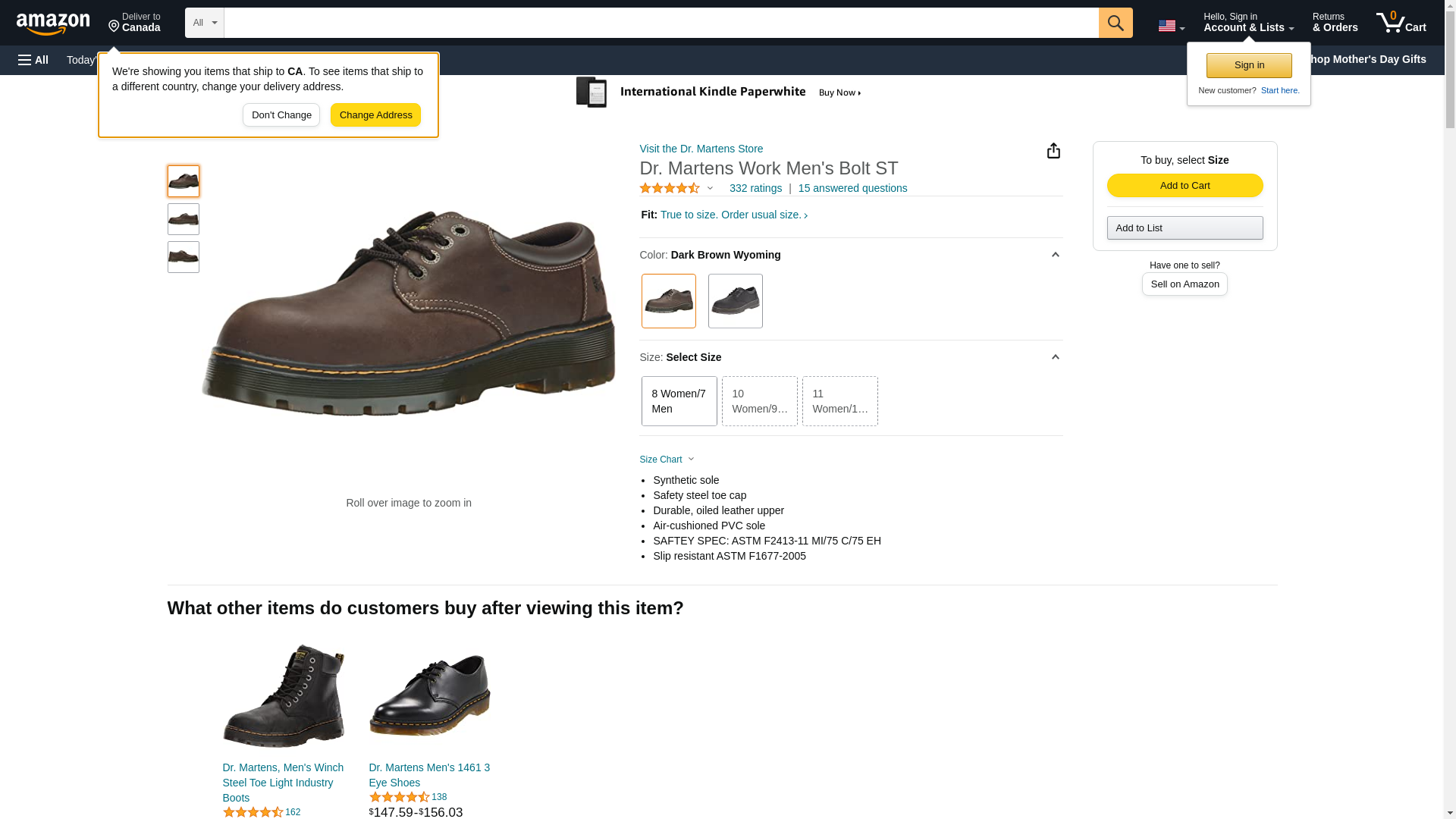The width and height of the screenshot is (1456, 819).
Task: Click the Deliver to Canada location icon
Action: (x=115, y=27)
